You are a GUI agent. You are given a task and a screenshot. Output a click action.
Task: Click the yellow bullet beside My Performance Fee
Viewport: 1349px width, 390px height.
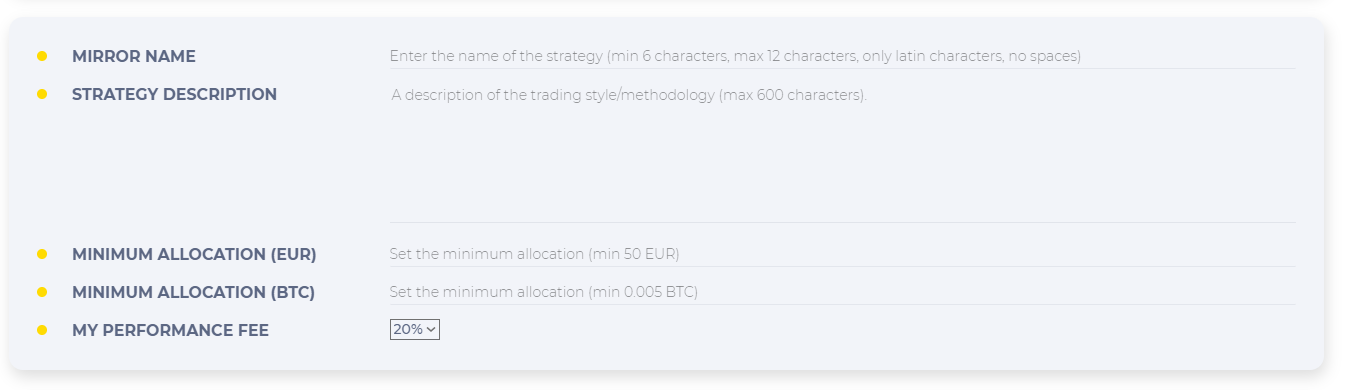[42, 330]
